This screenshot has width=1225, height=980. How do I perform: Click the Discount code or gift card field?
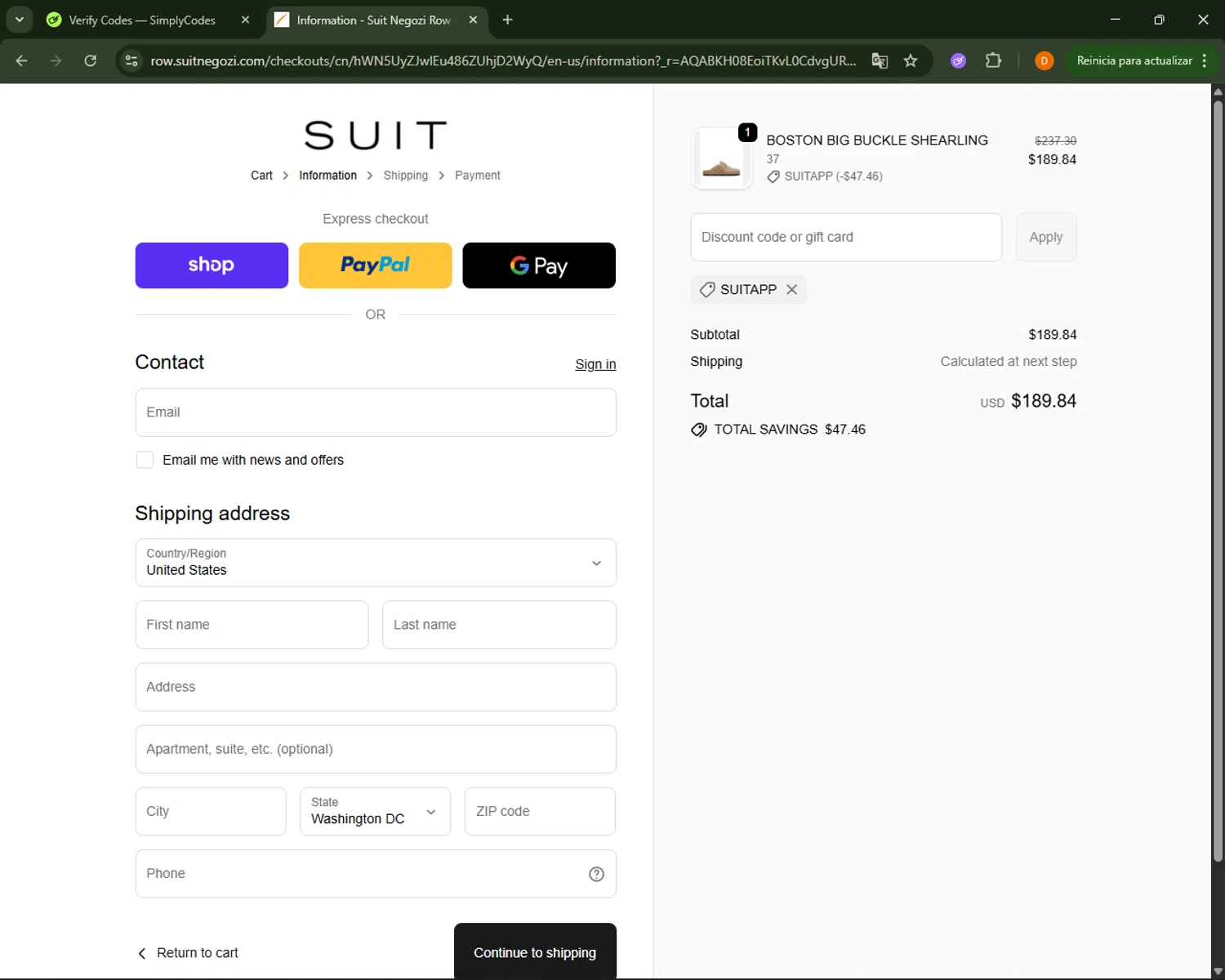point(846,237)
